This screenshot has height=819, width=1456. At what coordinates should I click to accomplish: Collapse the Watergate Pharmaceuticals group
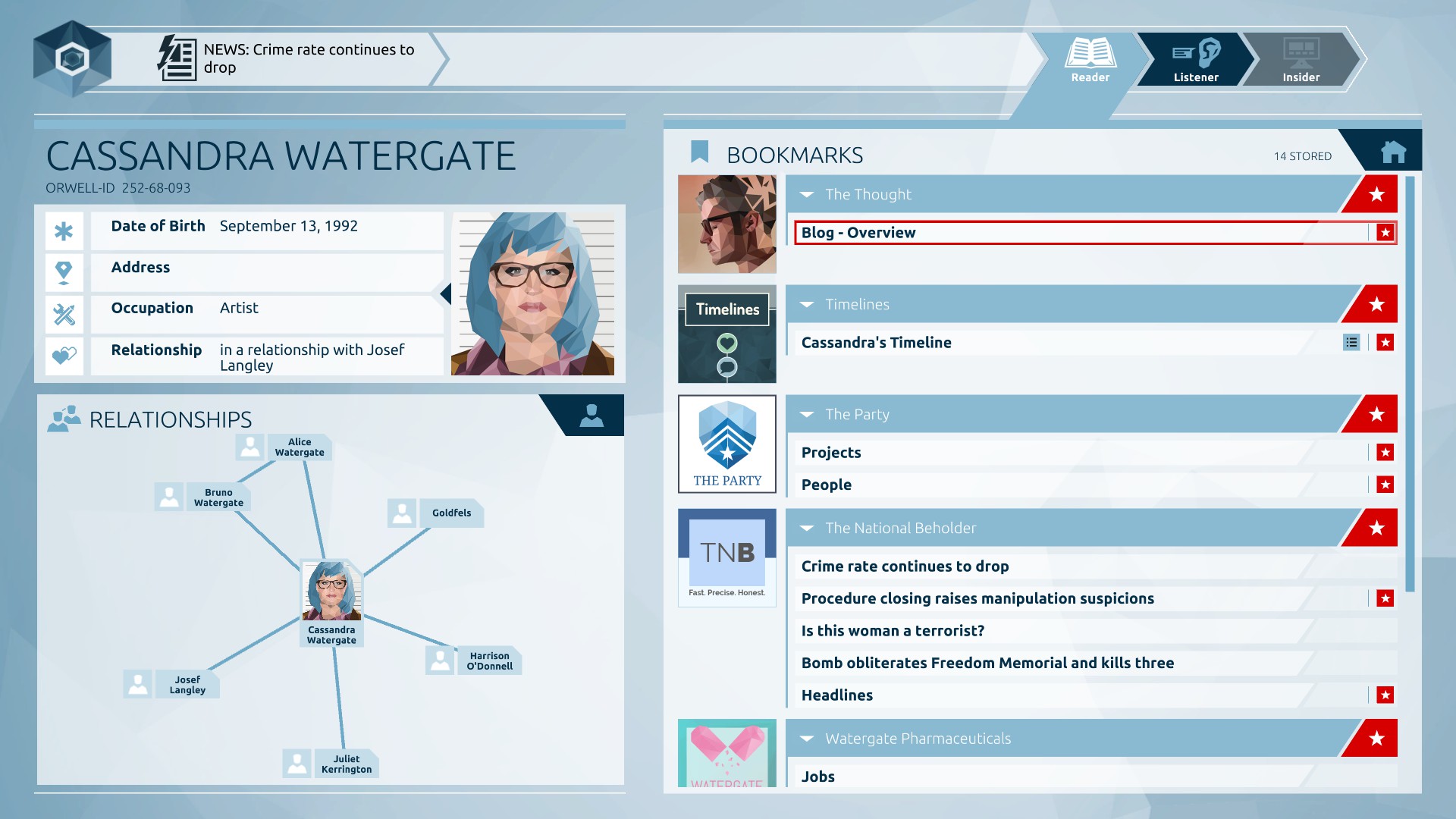coord(807,738)
